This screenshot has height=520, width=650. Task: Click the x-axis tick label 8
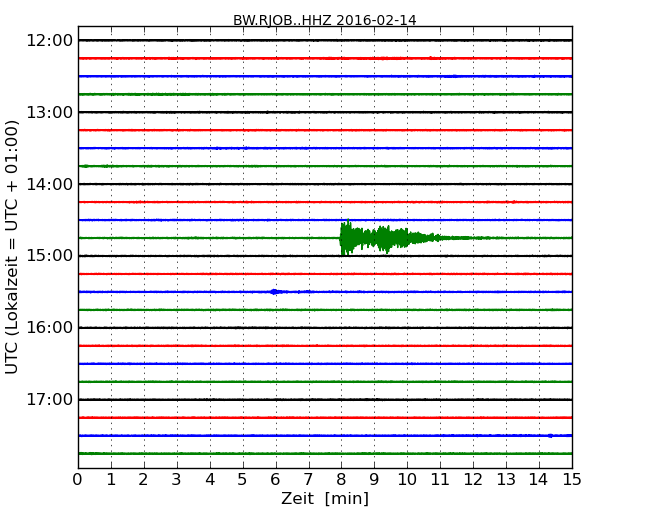(341, 480)
